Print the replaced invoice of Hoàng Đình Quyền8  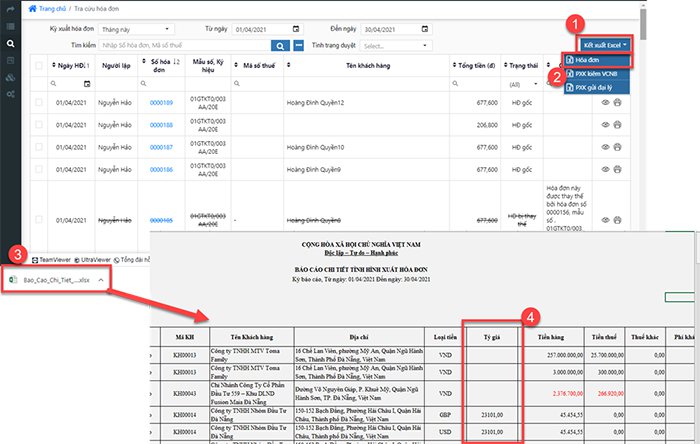(617, 220)
